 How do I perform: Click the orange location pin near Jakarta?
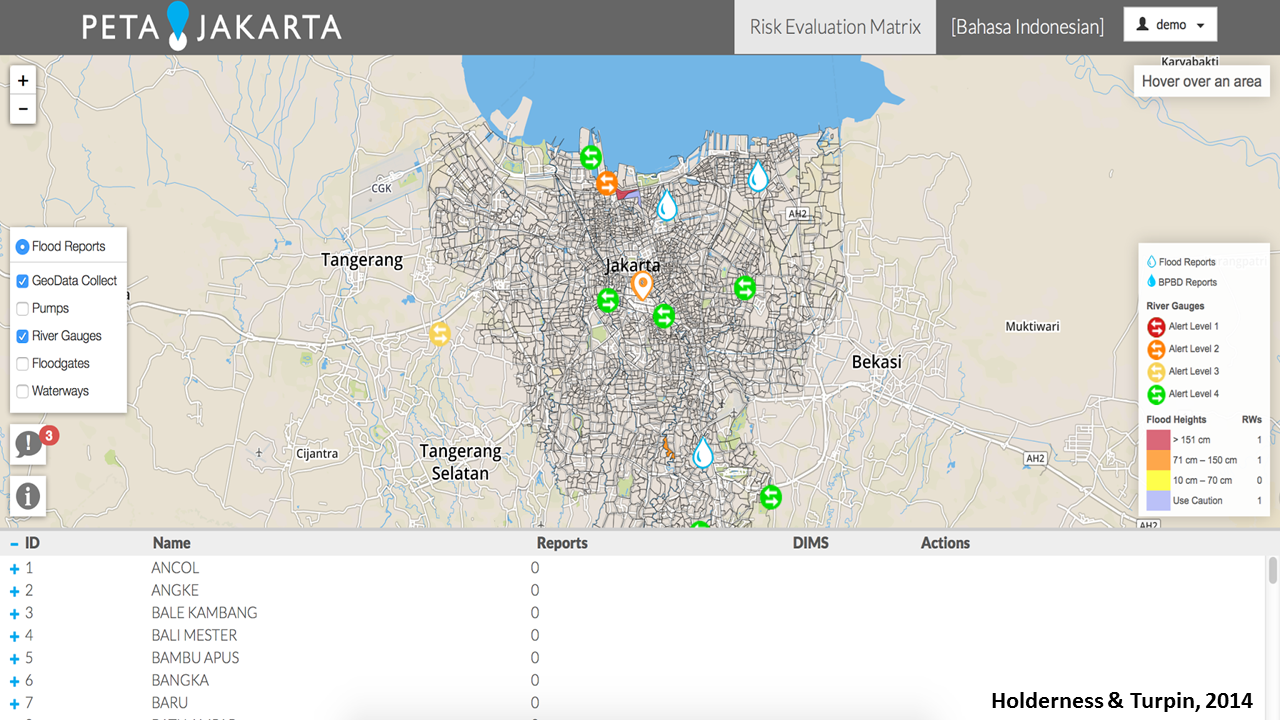[642, 286]
